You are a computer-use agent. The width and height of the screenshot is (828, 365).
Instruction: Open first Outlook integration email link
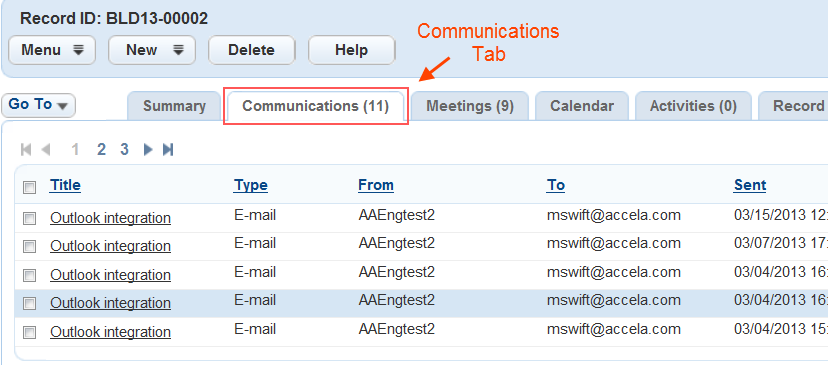pos(110,218)
